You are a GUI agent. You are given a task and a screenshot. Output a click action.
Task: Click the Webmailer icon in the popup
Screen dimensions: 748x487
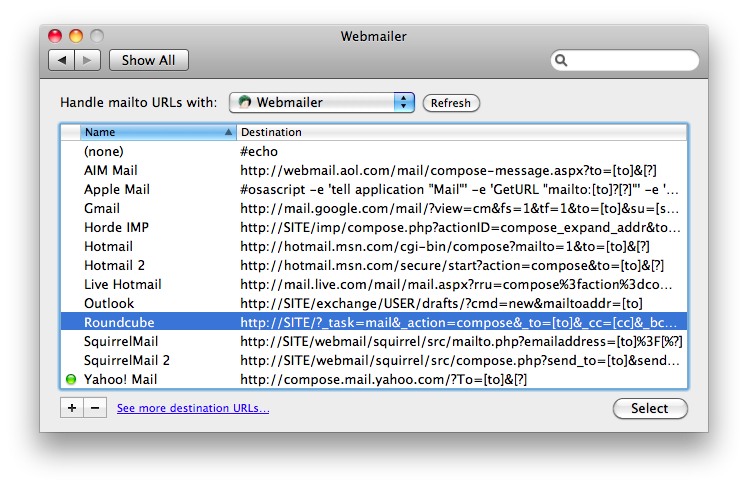click(245, 102)
